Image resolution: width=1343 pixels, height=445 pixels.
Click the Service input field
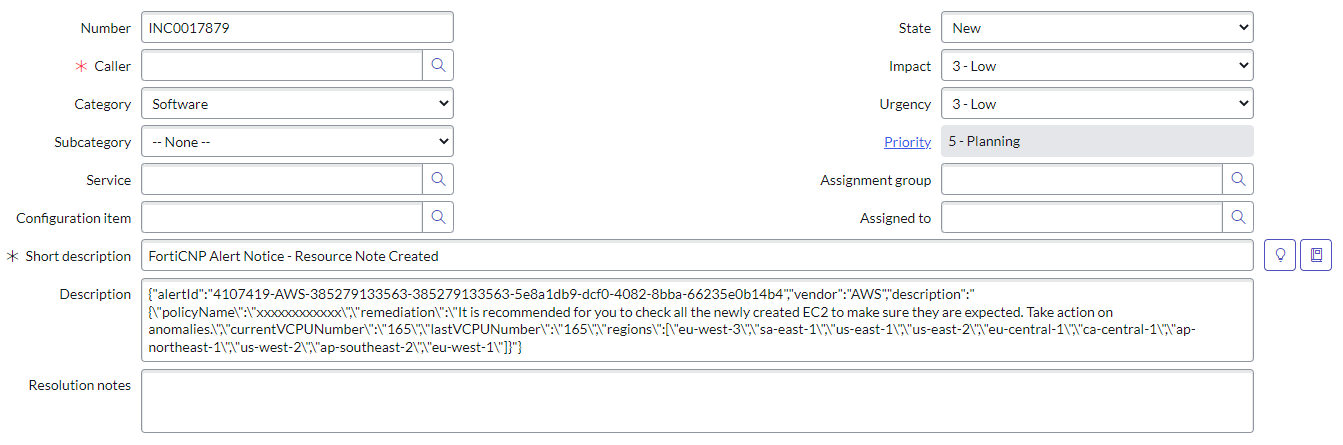281,180
